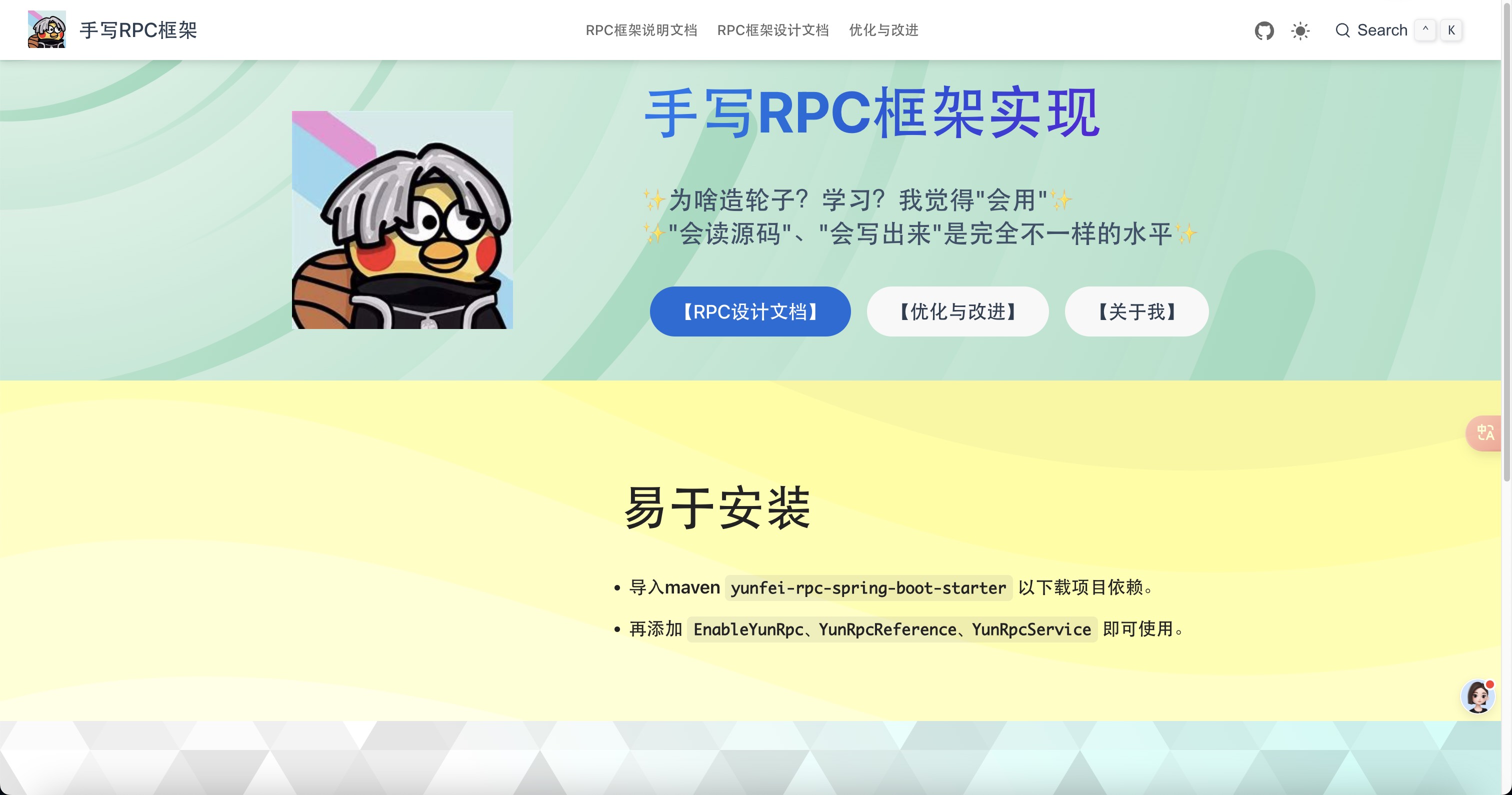
Task: Click the 【优化与改进】 hero button
Action: [957, 311]
